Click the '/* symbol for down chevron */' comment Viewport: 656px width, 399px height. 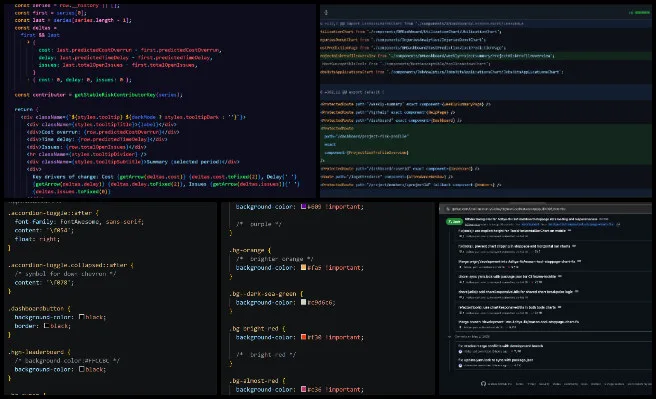tap(65, 274)
